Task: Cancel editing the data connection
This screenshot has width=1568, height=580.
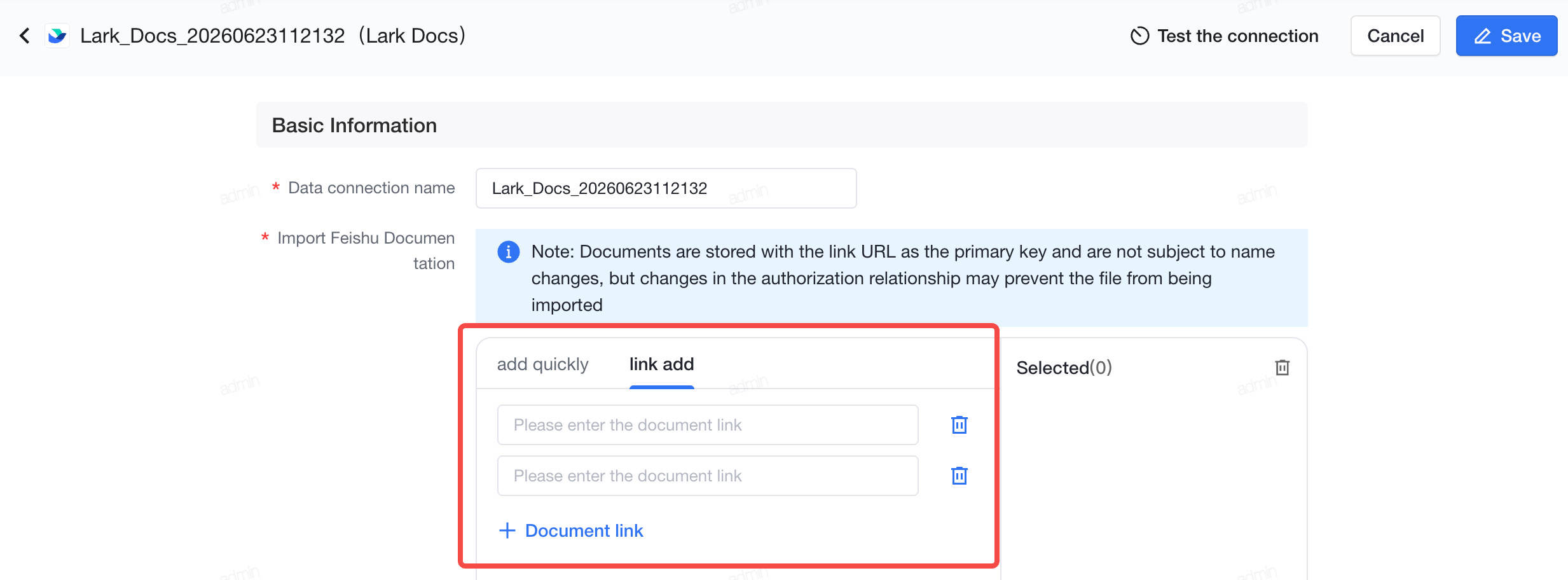Action: coord(1395,36)
